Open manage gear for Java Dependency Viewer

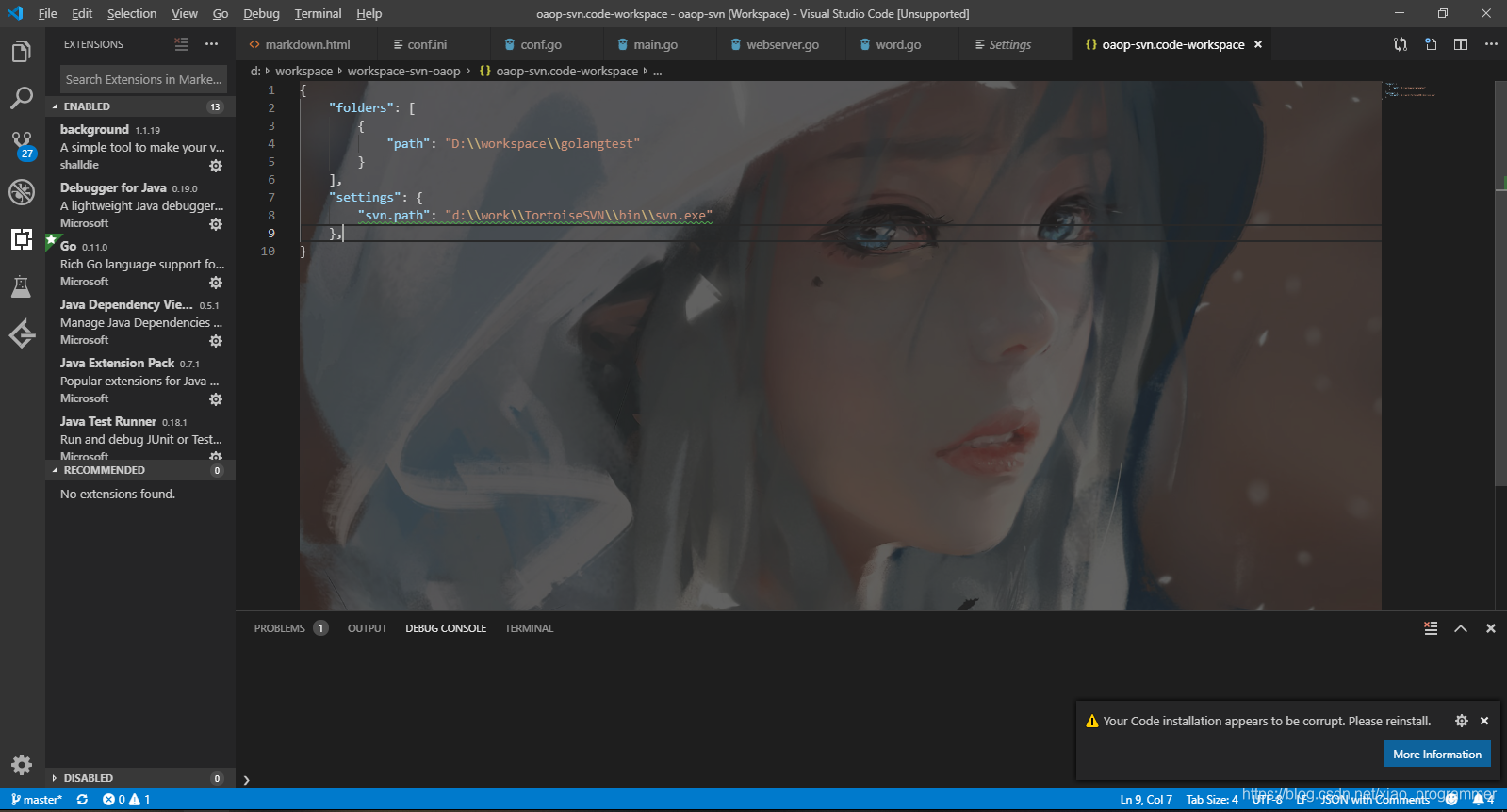(216, 341)
